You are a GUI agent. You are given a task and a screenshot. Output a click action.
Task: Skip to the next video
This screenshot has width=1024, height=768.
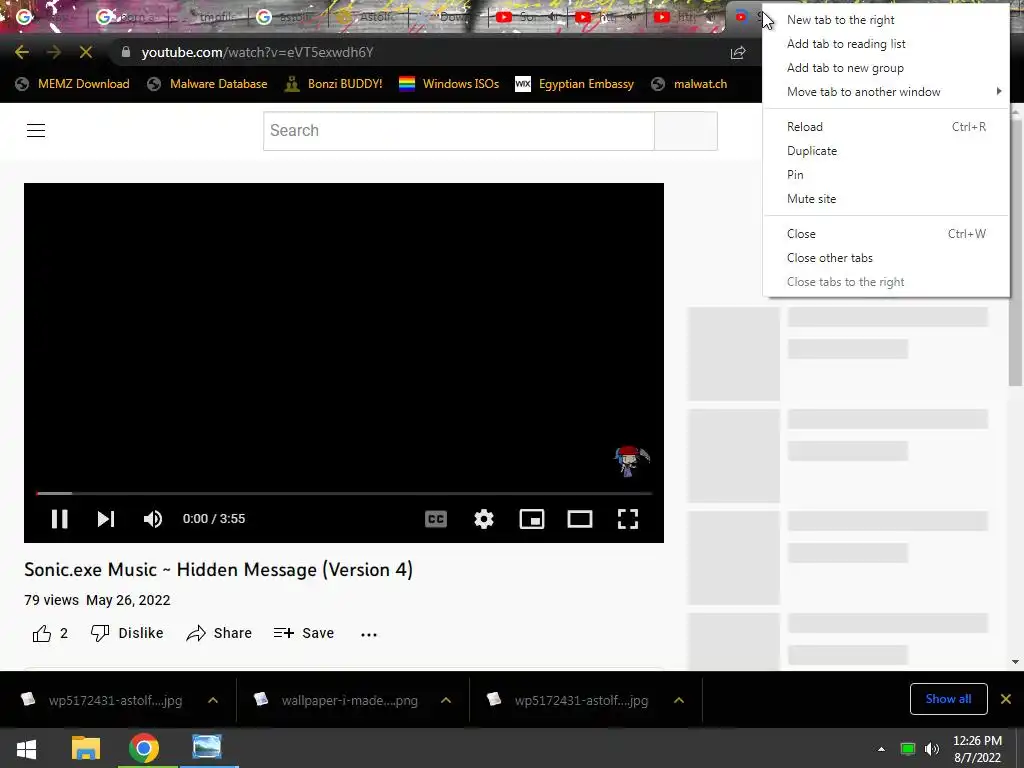tap(106, 519)
